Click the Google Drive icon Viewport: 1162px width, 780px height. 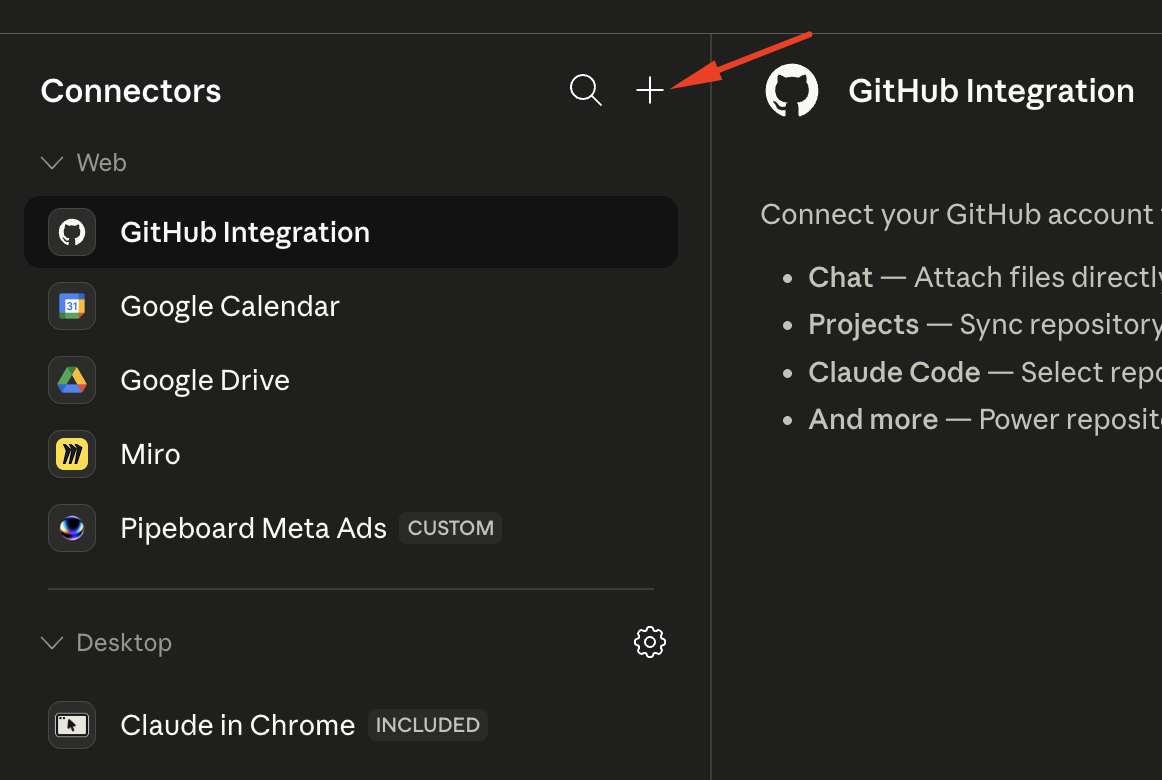(72, 380)
